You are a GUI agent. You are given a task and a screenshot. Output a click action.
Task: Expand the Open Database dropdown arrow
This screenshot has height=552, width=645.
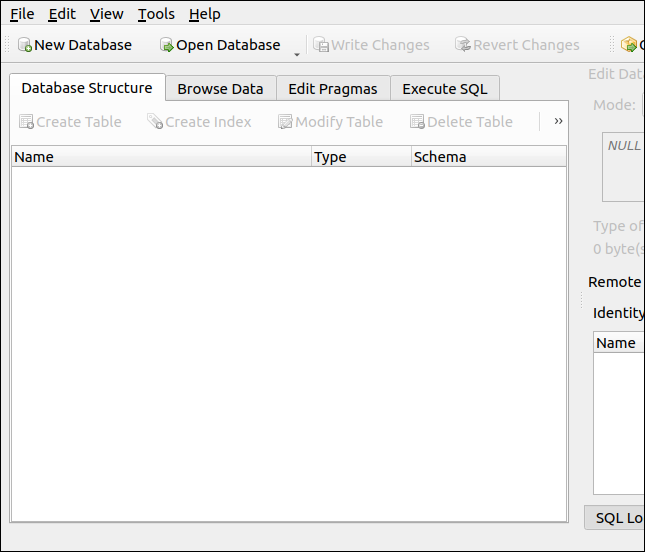point(297,54)
